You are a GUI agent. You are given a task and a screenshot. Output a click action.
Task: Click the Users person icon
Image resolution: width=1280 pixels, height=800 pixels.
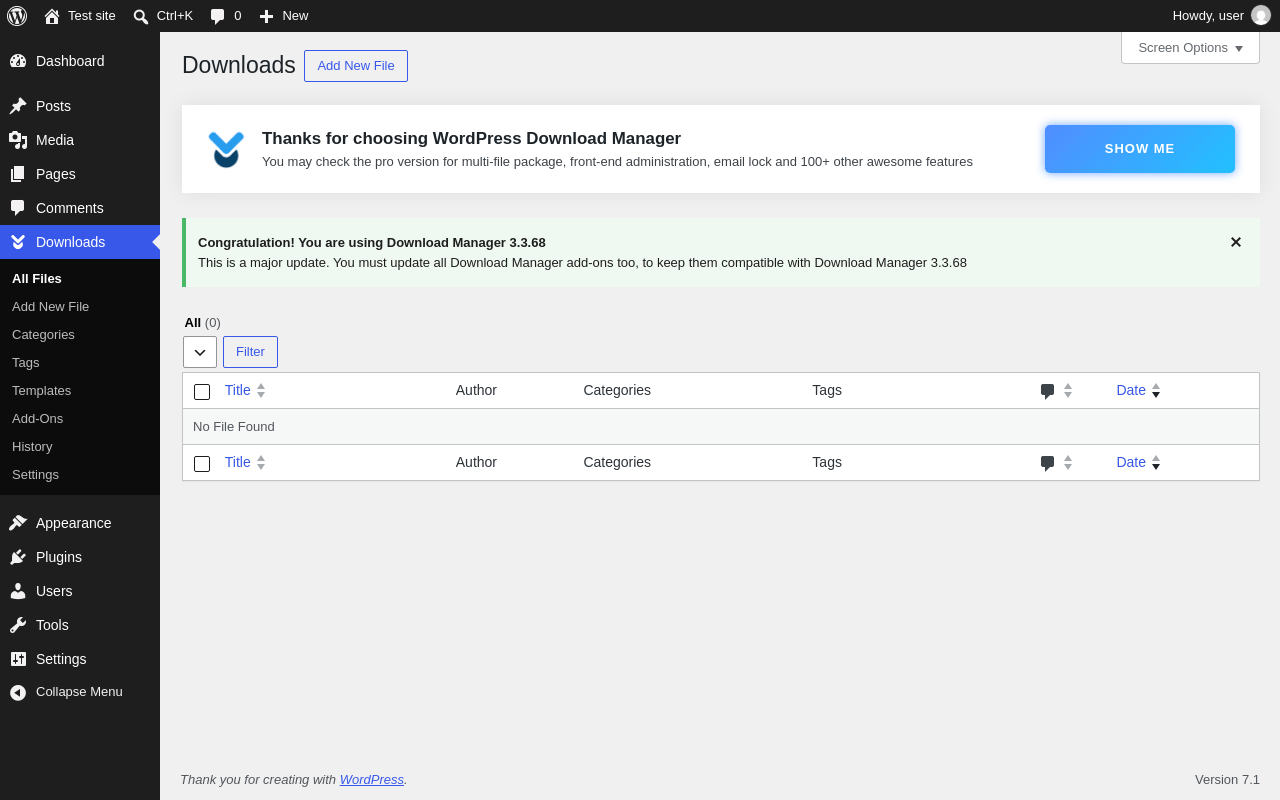point(18,591)
